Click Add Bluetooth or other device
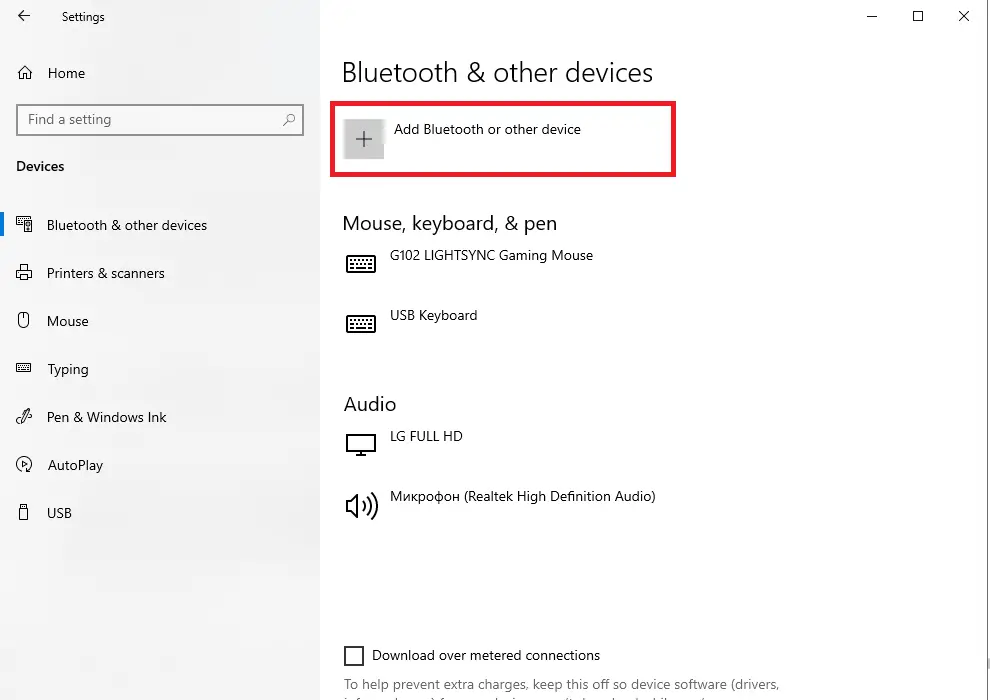Screen dimensions: 990x700 487,129
